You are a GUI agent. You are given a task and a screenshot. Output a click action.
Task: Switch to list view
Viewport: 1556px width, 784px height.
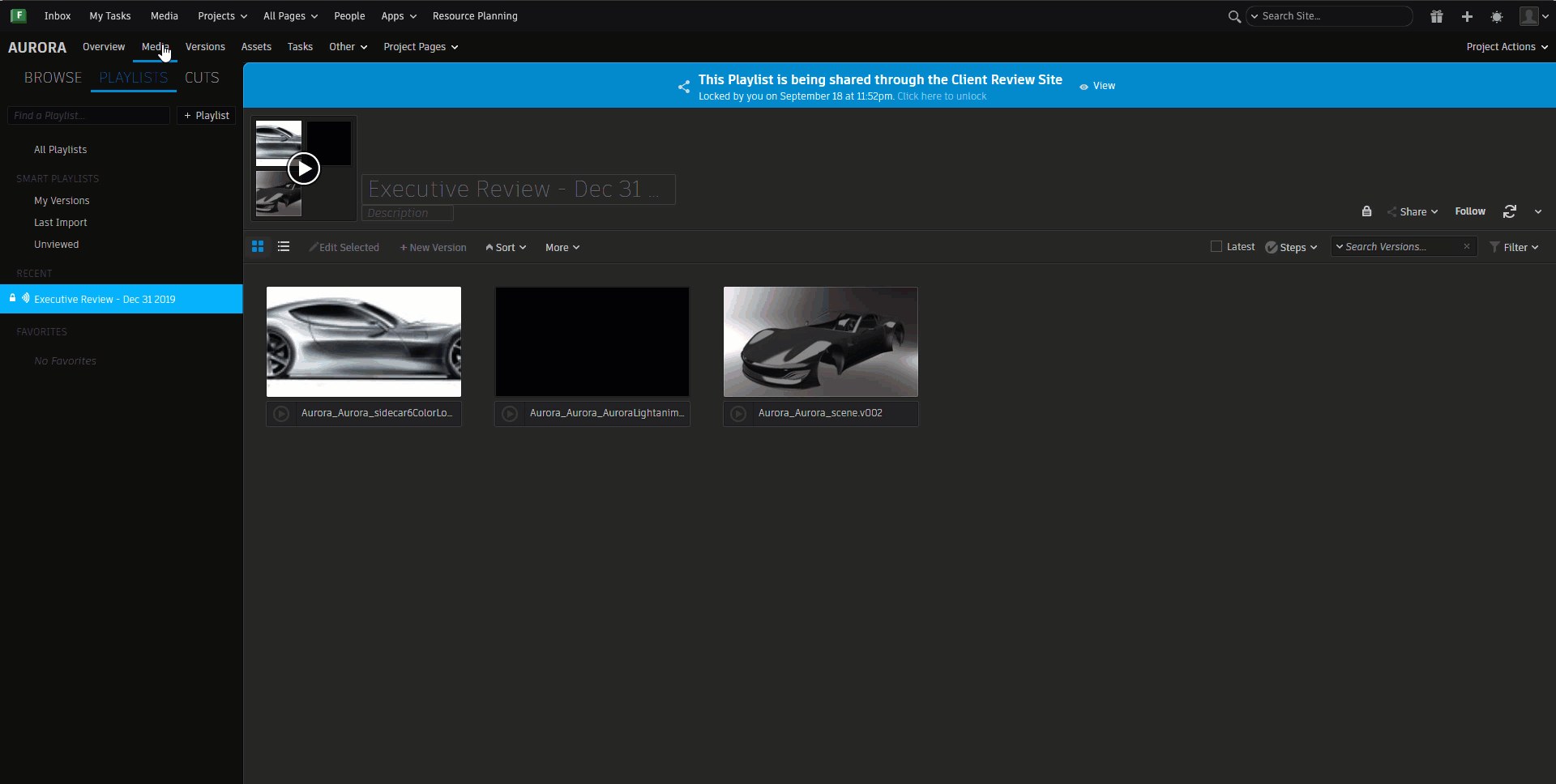coord(284,247)
